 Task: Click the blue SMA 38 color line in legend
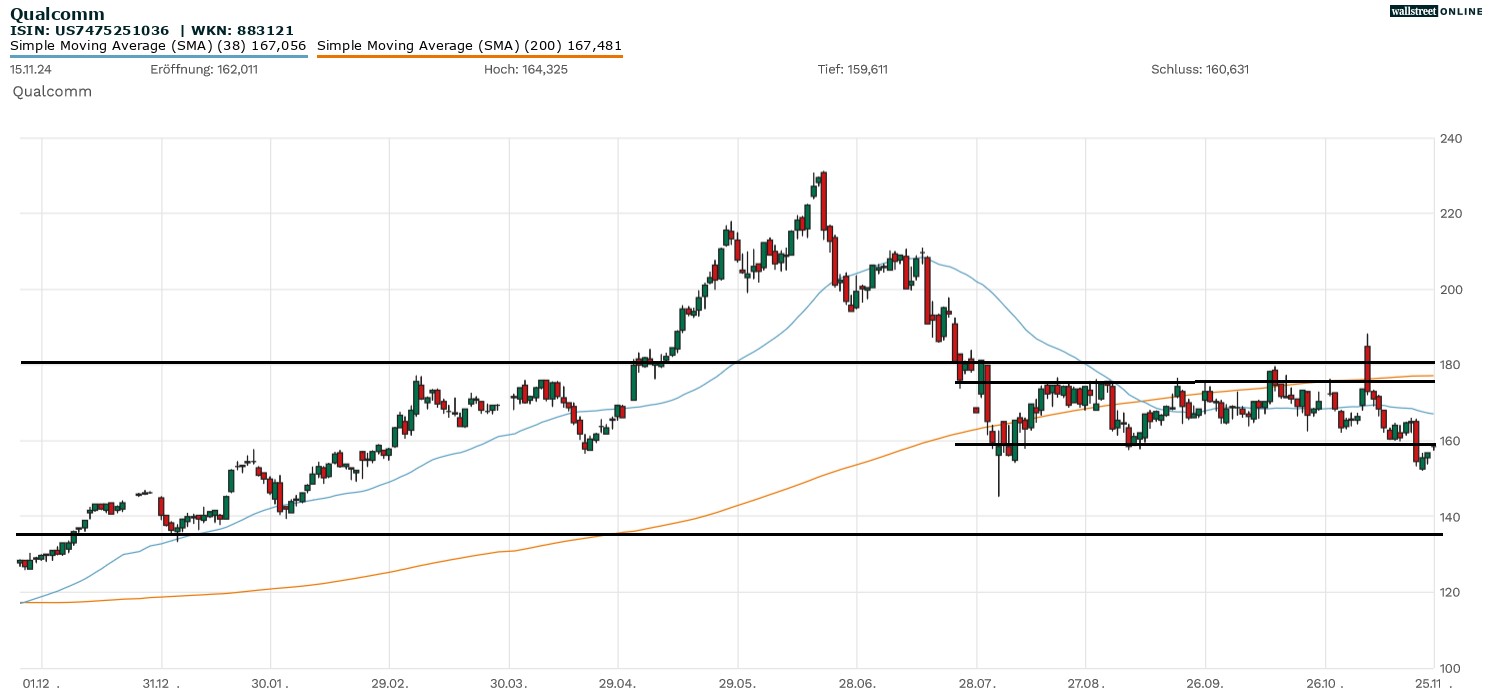pyautogui.click(x=158, y=56)
